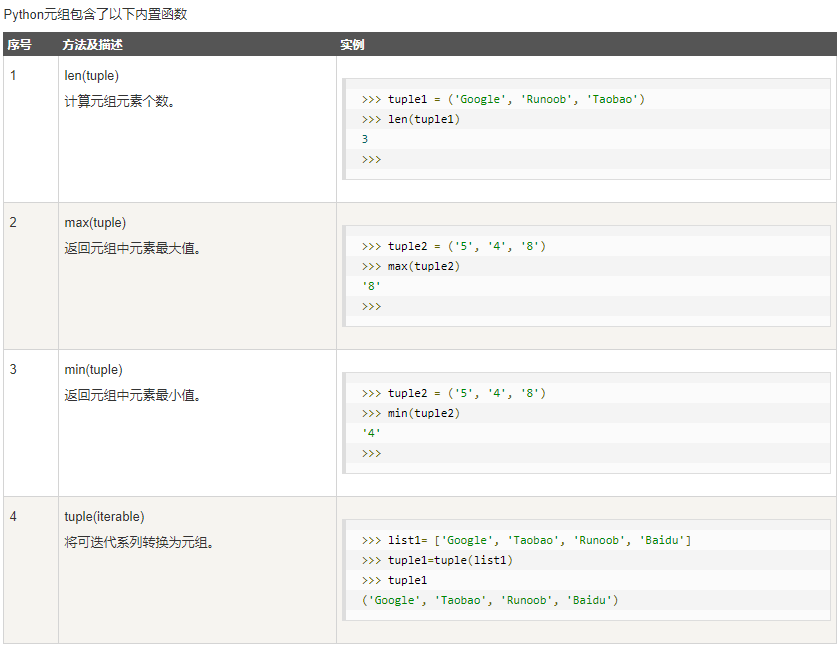Image resolution: width=838 pixels, height=645 pixels.
Task: Click the empty '>>>' prompt in len example
Action: point(371,159)
